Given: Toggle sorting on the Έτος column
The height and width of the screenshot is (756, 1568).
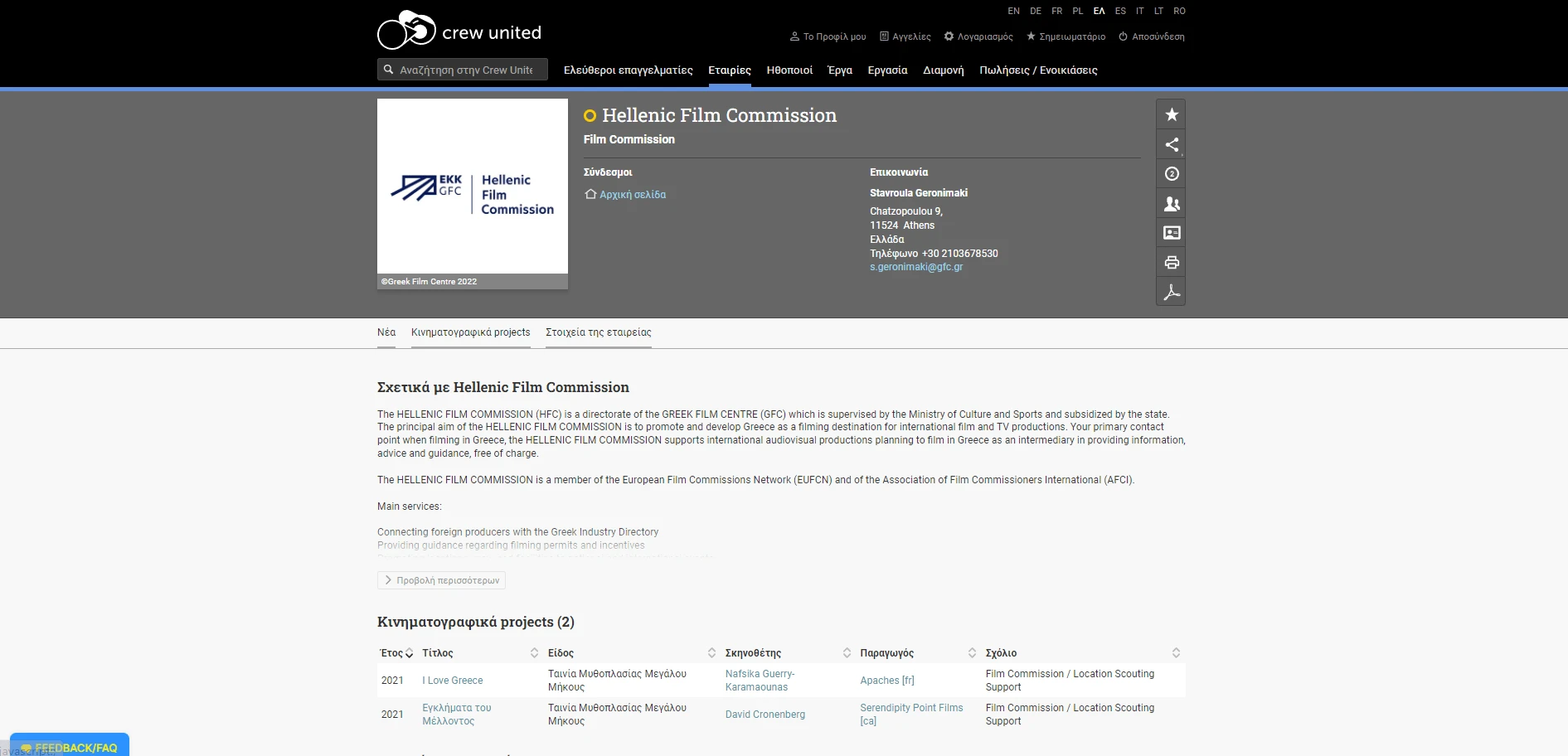Looking at the screenshot, I should pos(407,652).
